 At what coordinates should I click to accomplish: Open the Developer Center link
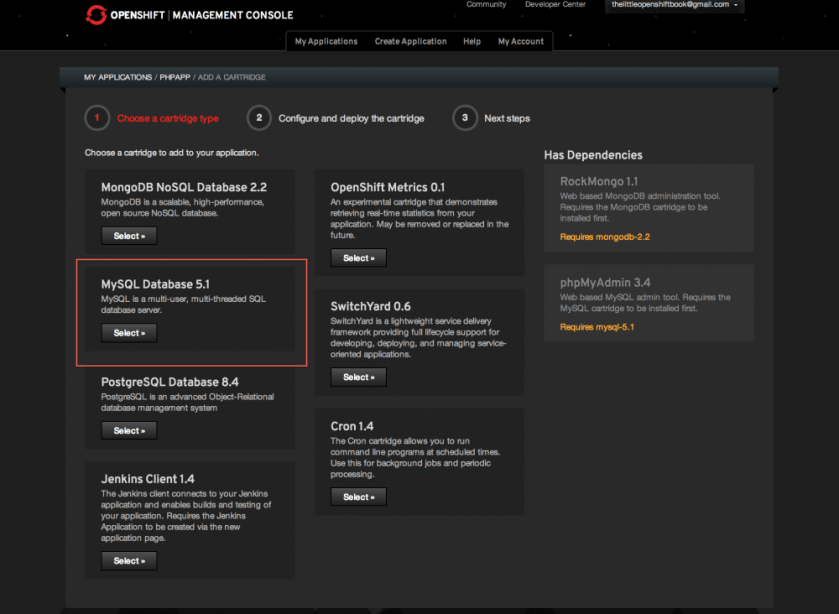click(x=555, y=5)
